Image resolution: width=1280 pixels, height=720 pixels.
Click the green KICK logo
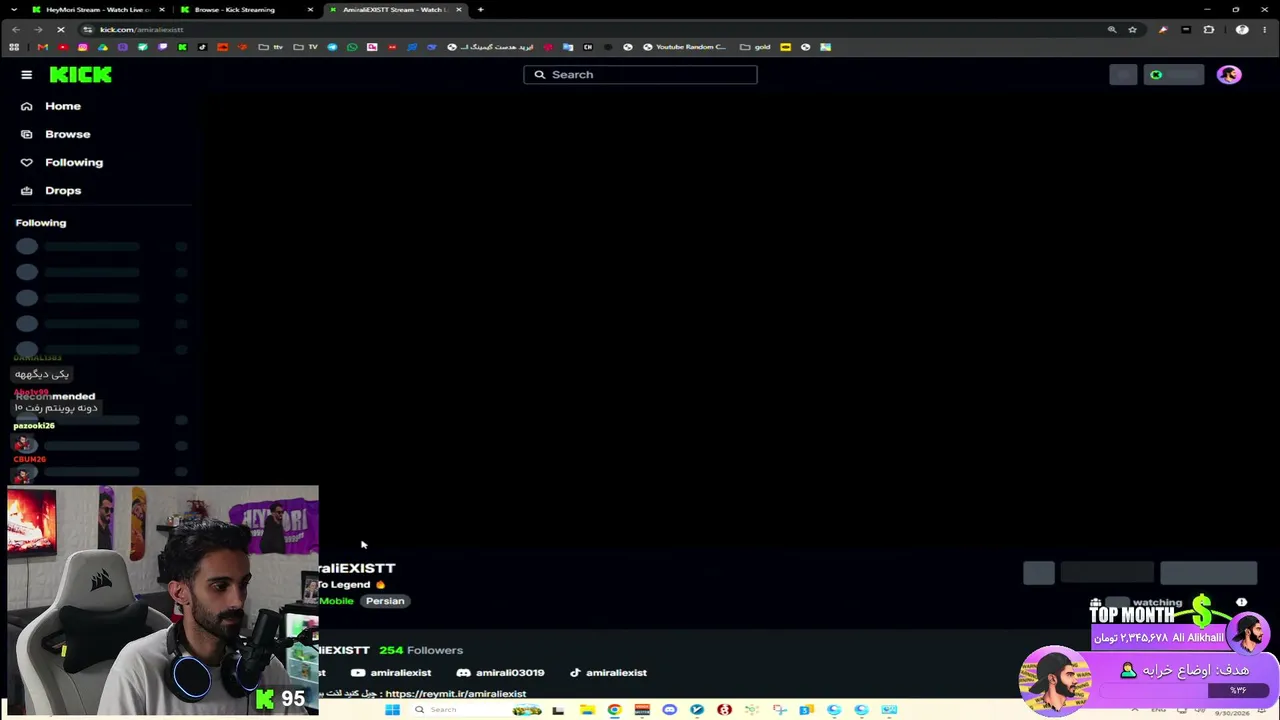80,75
